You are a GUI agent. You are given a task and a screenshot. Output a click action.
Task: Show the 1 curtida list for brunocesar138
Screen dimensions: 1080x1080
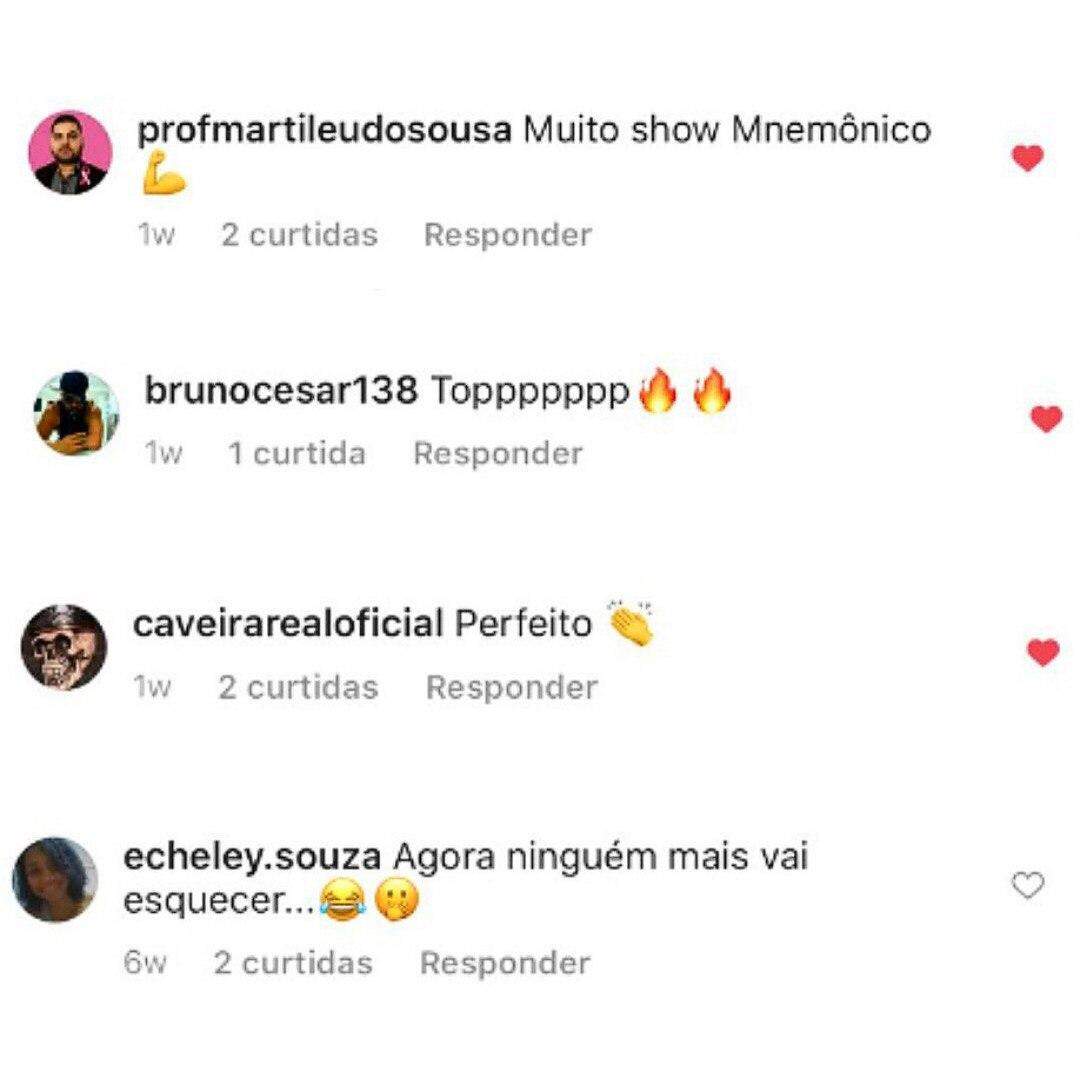point(297,454)
